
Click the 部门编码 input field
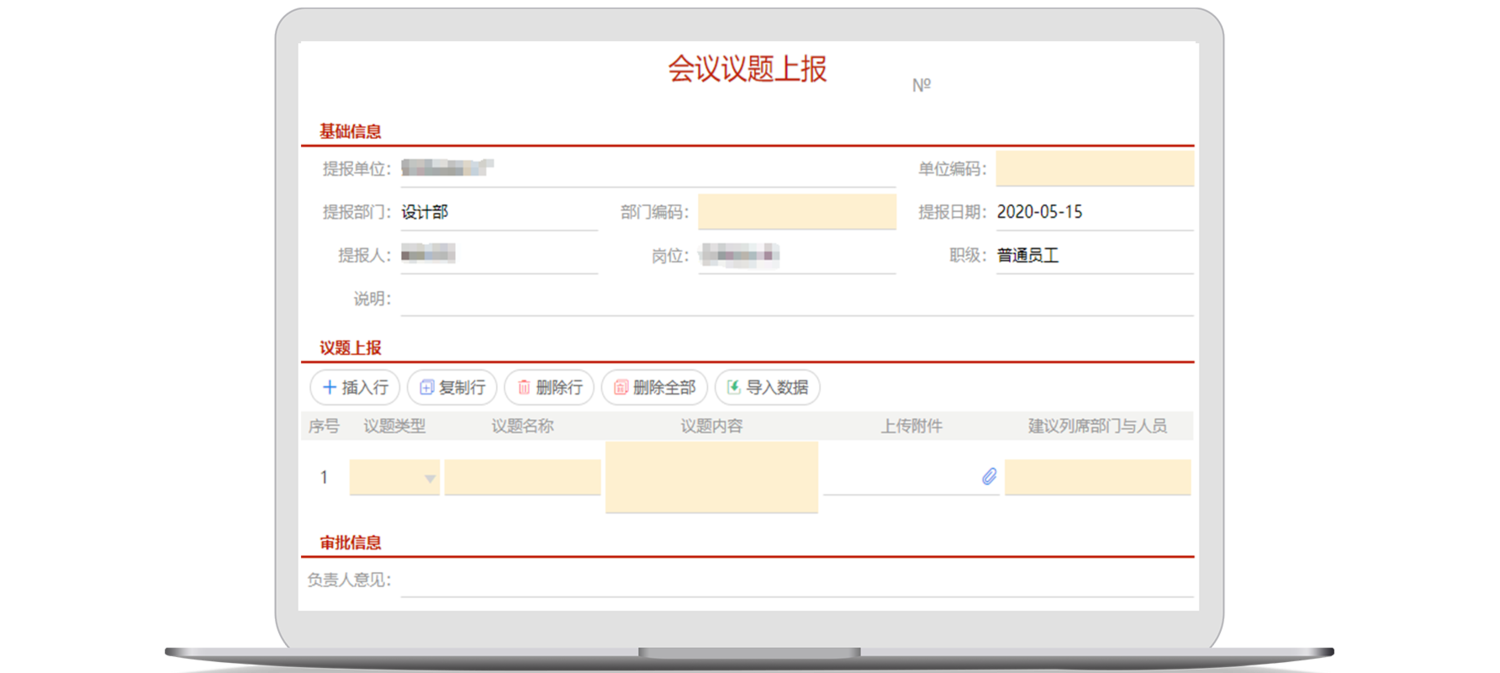(x=796, y=212)
